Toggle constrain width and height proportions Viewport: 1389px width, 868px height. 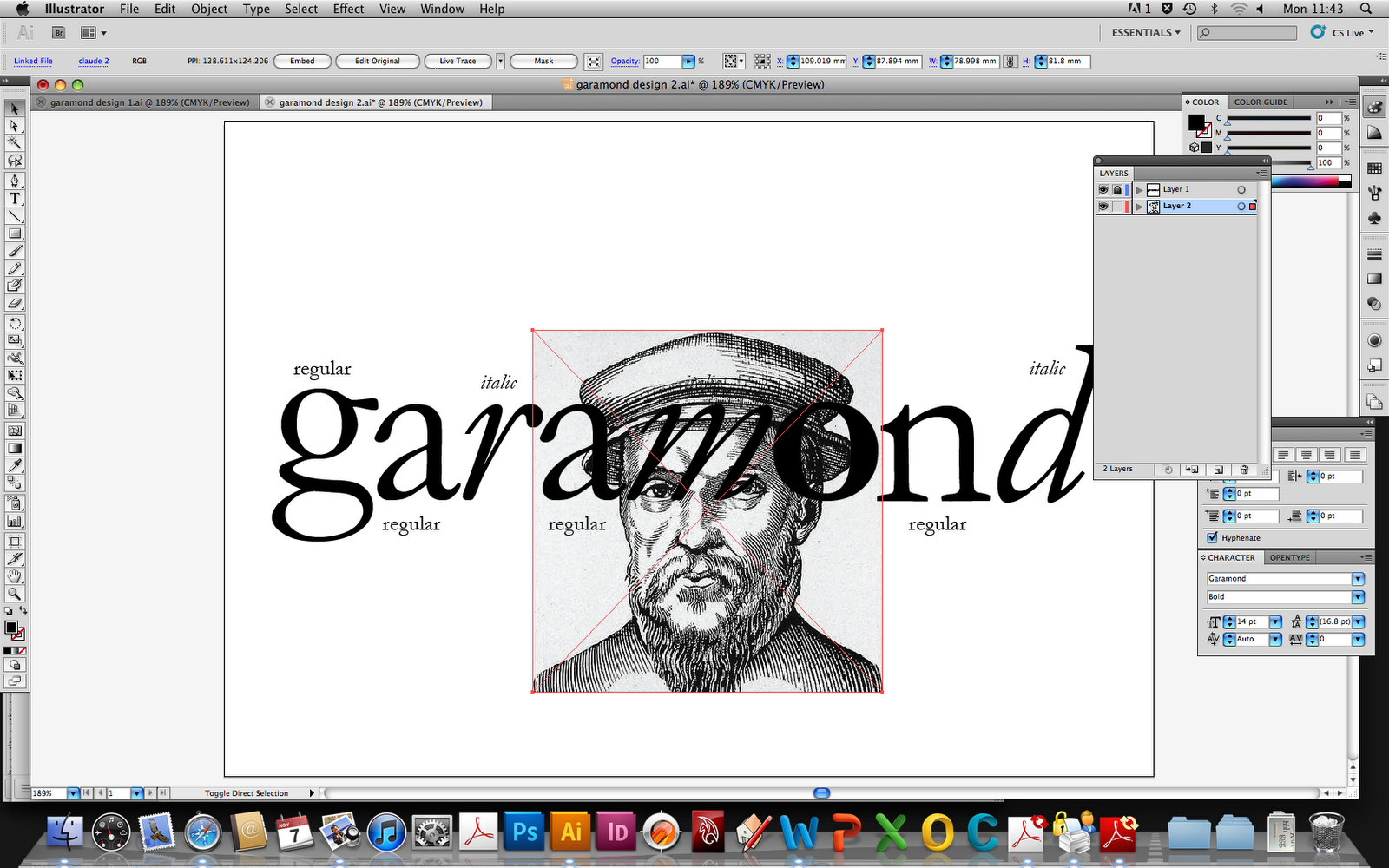click(1010, 62)
